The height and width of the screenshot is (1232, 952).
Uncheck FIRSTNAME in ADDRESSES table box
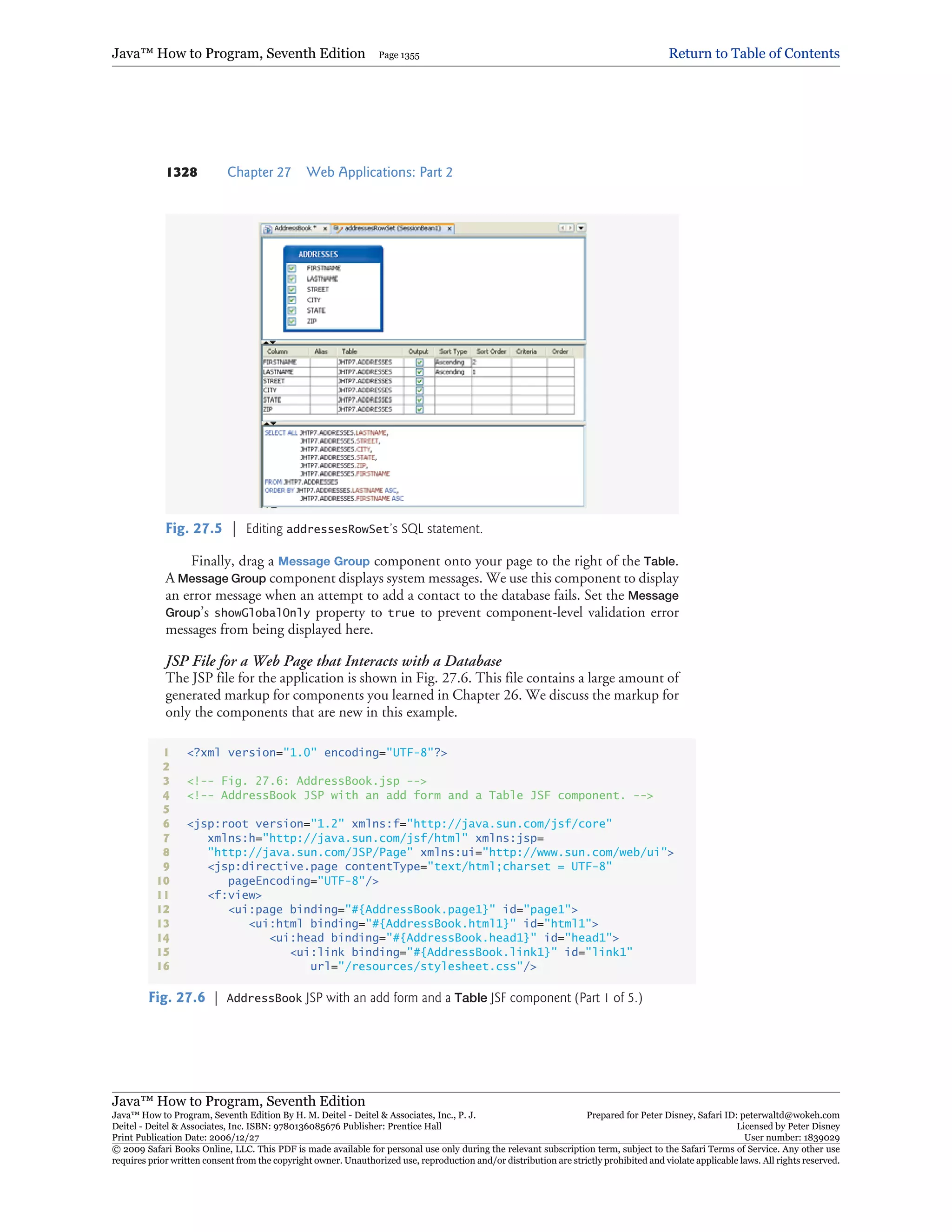tap(292, 269)
